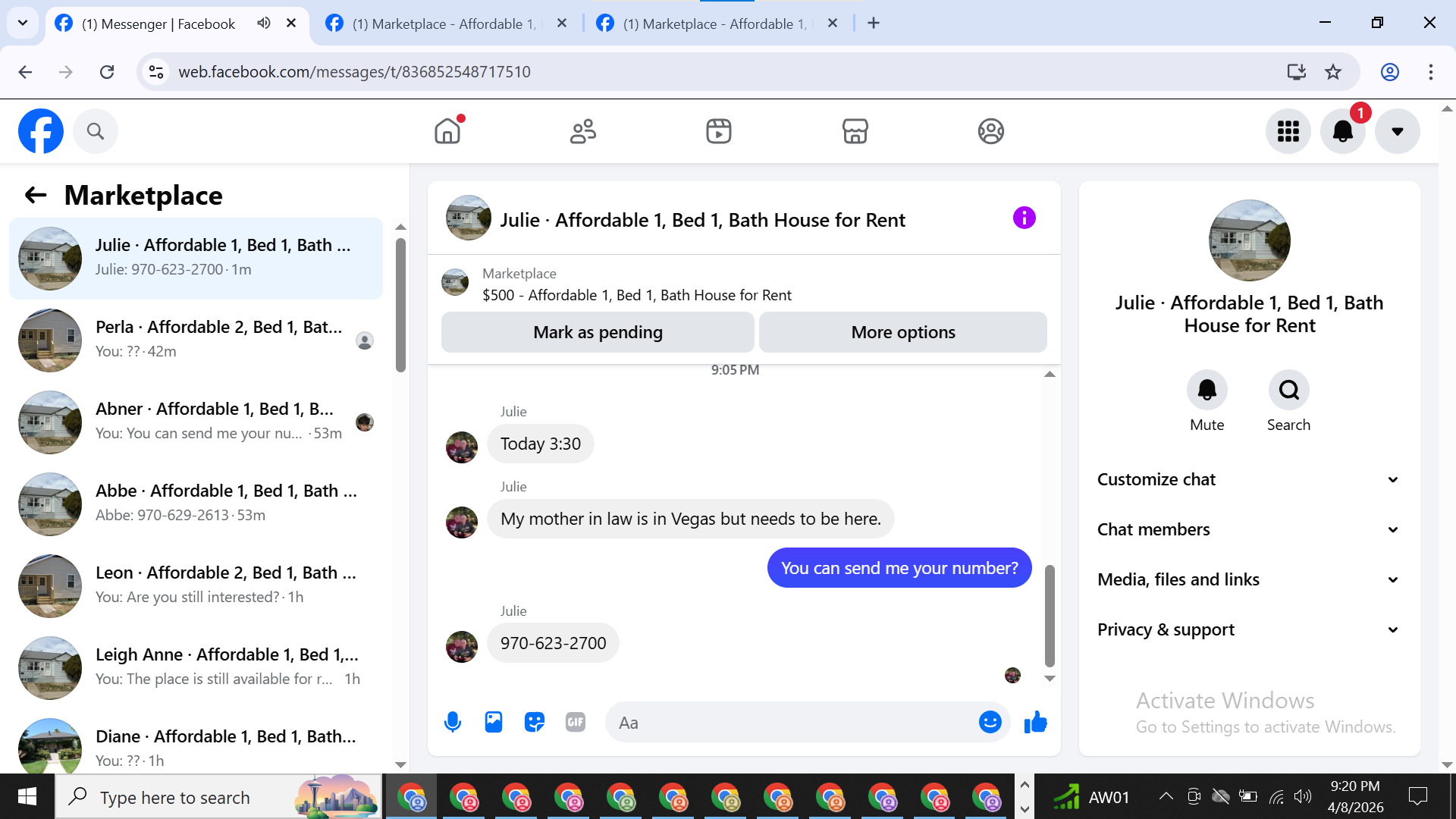Send a thumbs-up like
Image resolution: width=1456 pixels, height=819 pixels.
[x=1035, y=722]
